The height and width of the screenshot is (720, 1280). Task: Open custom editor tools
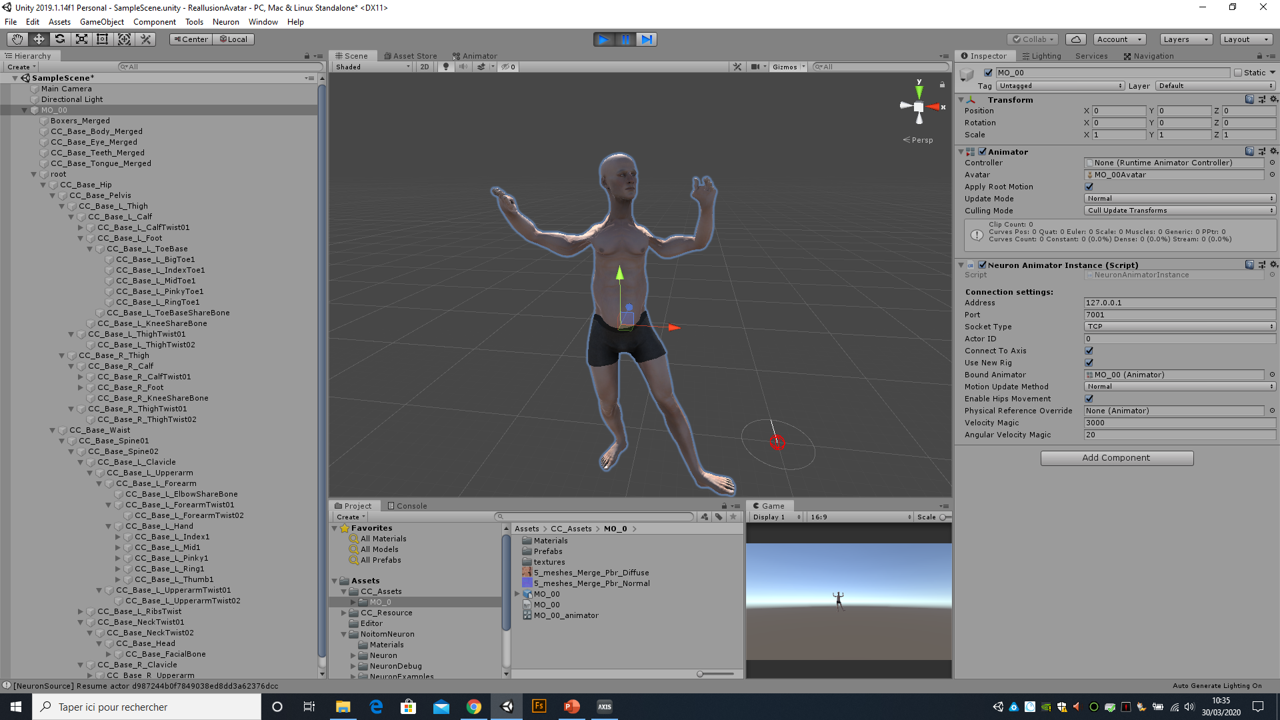click(x=145, y=39)
